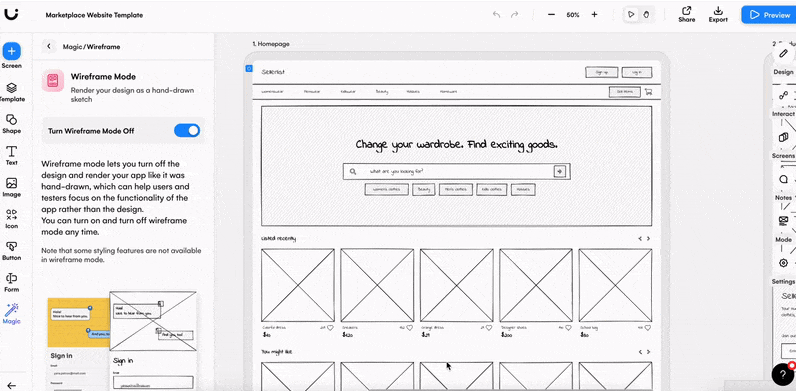
Task: Click the Preview button
Action: (769, 15)
